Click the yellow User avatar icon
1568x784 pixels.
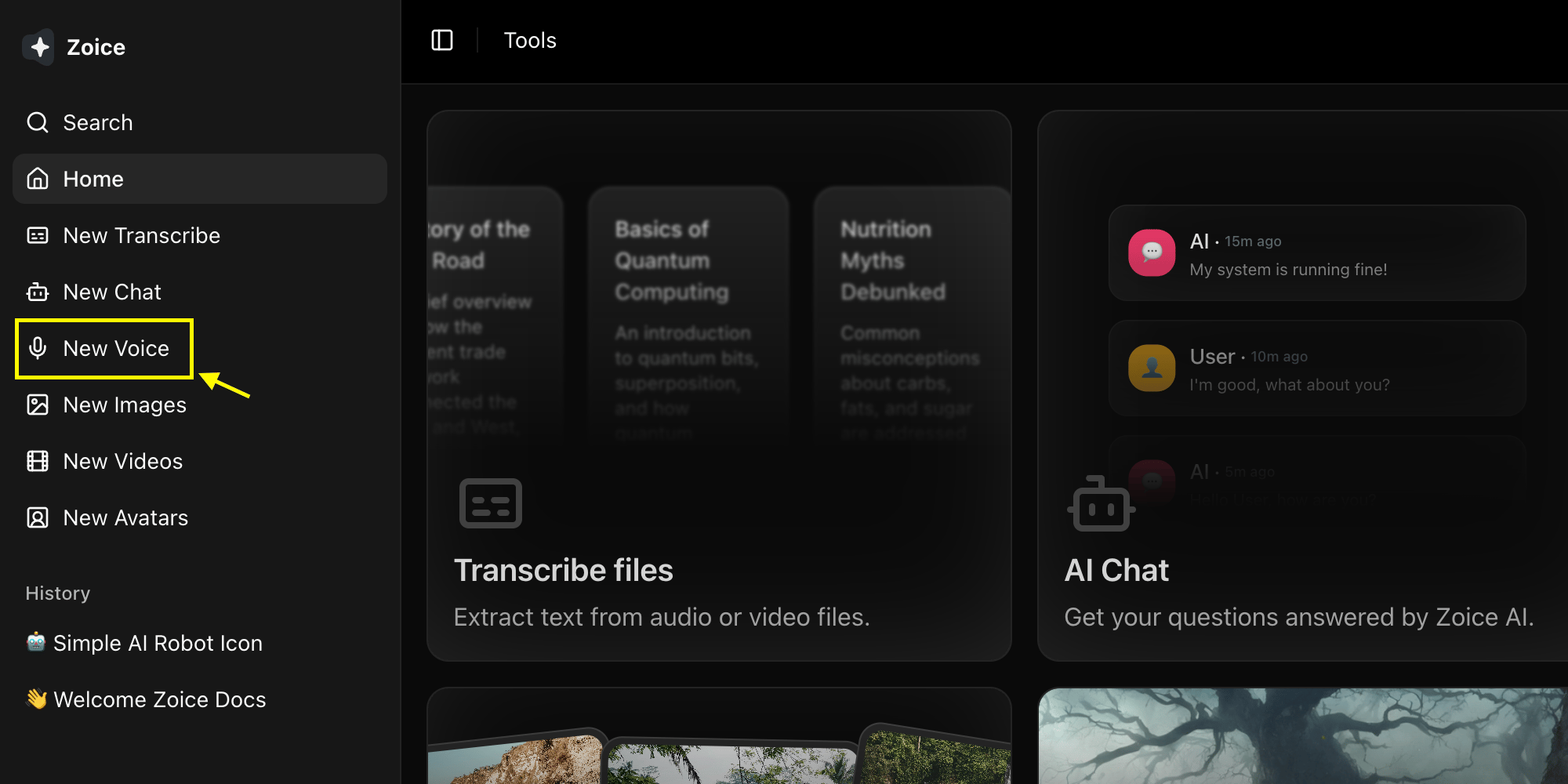point(1152,368)
